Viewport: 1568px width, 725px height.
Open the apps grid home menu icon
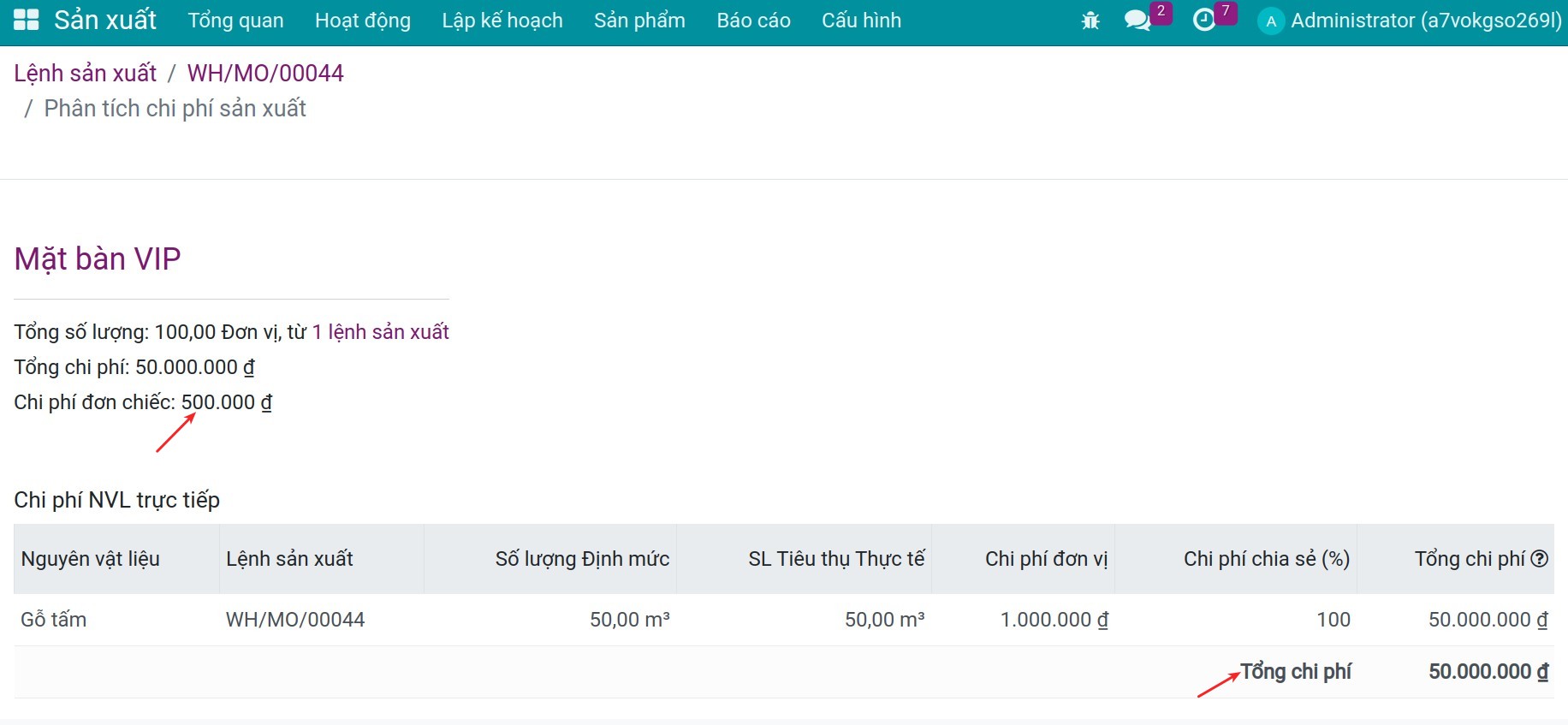pyautogui.click(x=27, y=20)
